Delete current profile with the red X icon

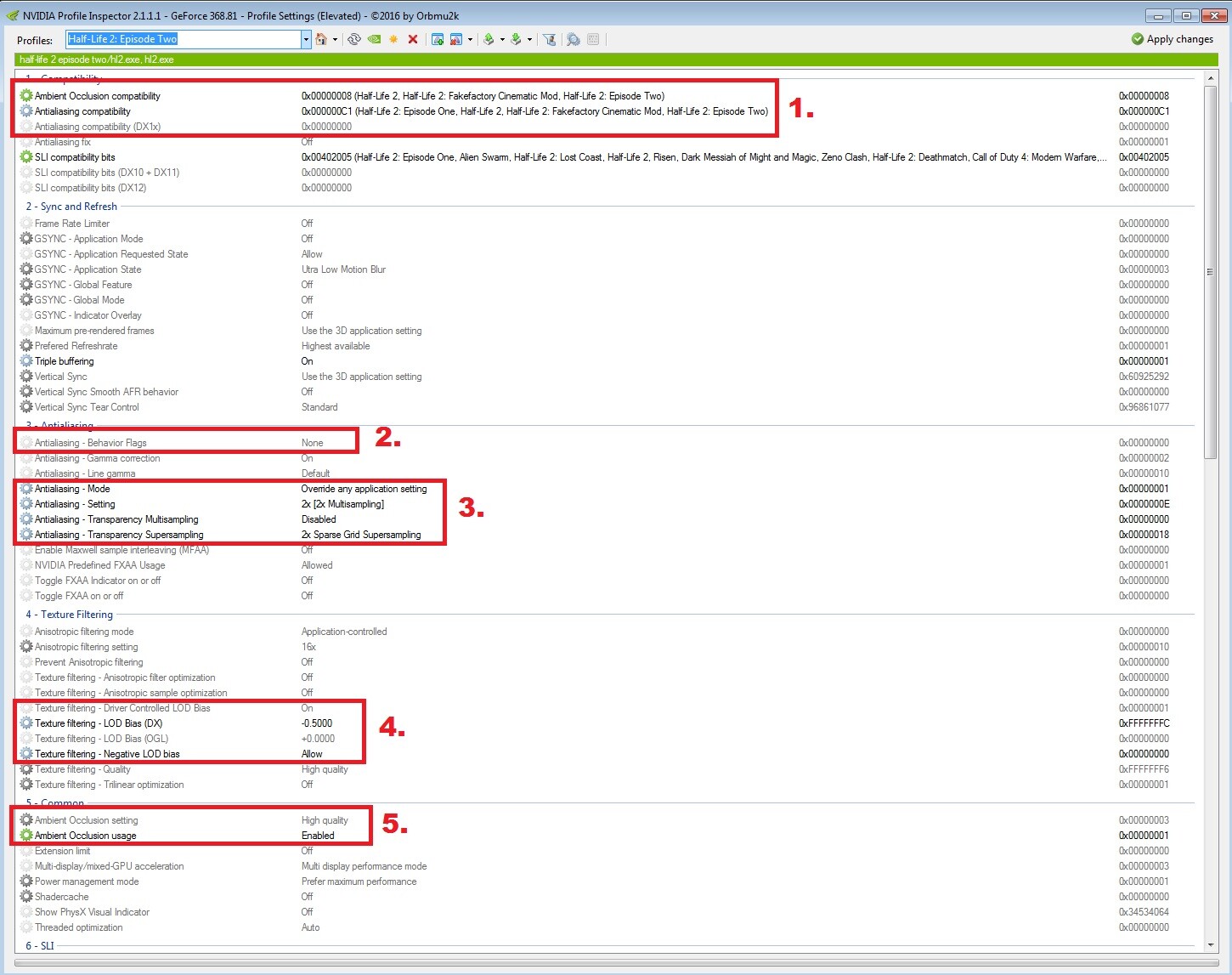pyautogui.click(x=413, y=39)
